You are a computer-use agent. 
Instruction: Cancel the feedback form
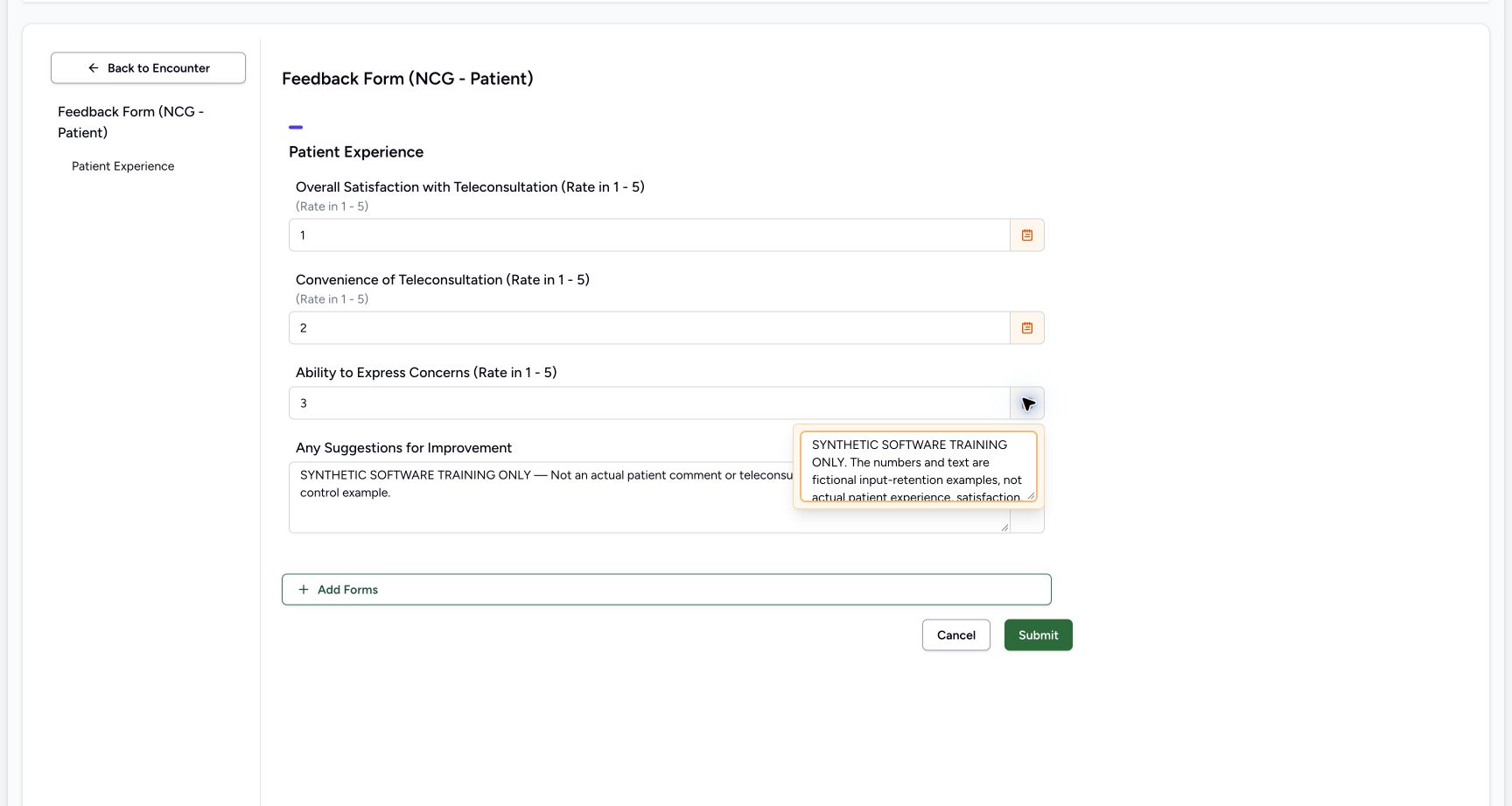coord(955,635)
